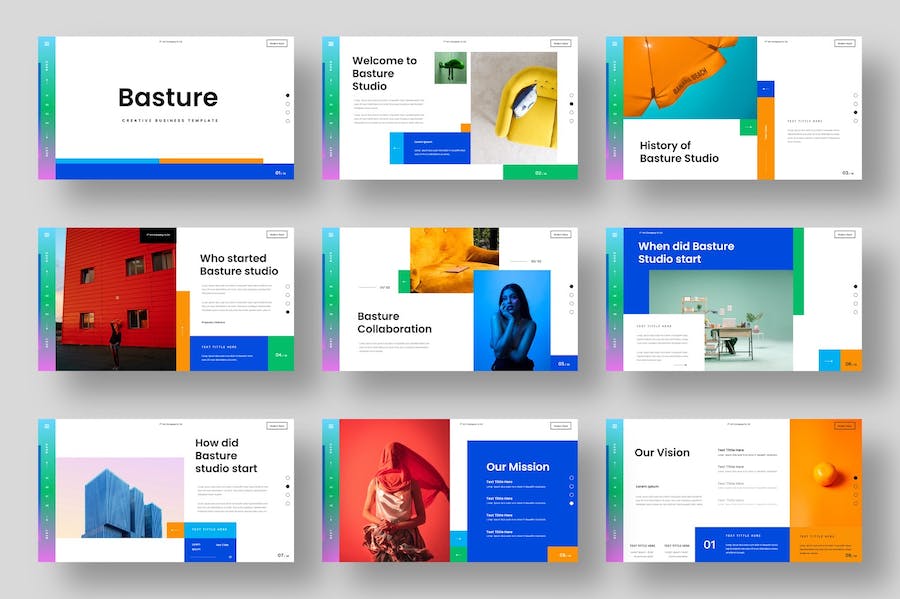Image resolution: width=900 pixels, height=599 pixels.
Task: Select first filled dot on Basture title slide
Action: tap(288, 94)
